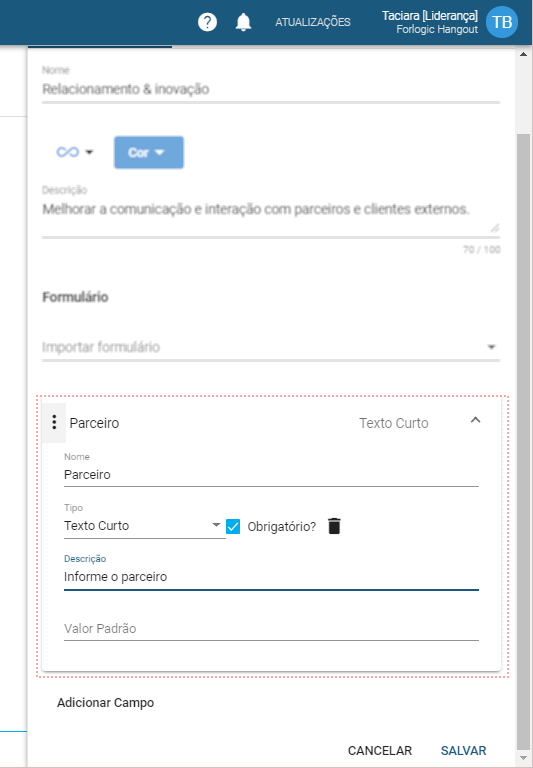Open the Taciara [Liderança] user menu
Viewport: 533px width, 768px height.
(430, 22)
